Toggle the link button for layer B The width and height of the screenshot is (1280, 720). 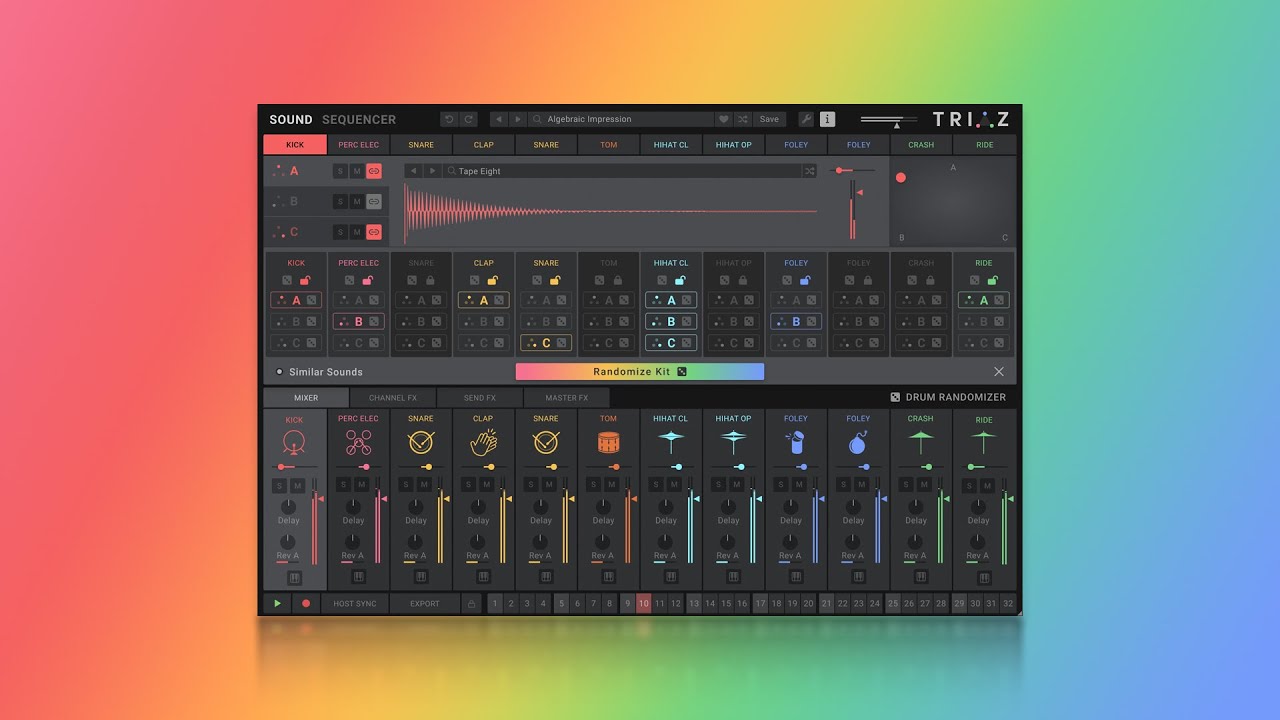374,202
